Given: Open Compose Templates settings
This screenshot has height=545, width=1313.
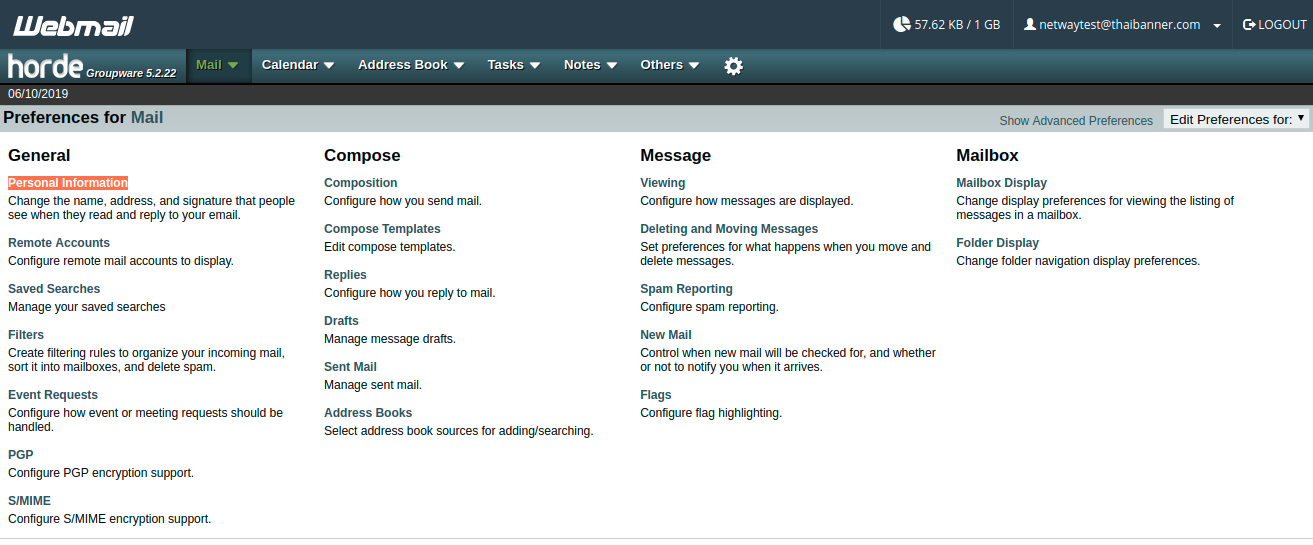Looking at the screenshot, I should click(x=382, y=229).
